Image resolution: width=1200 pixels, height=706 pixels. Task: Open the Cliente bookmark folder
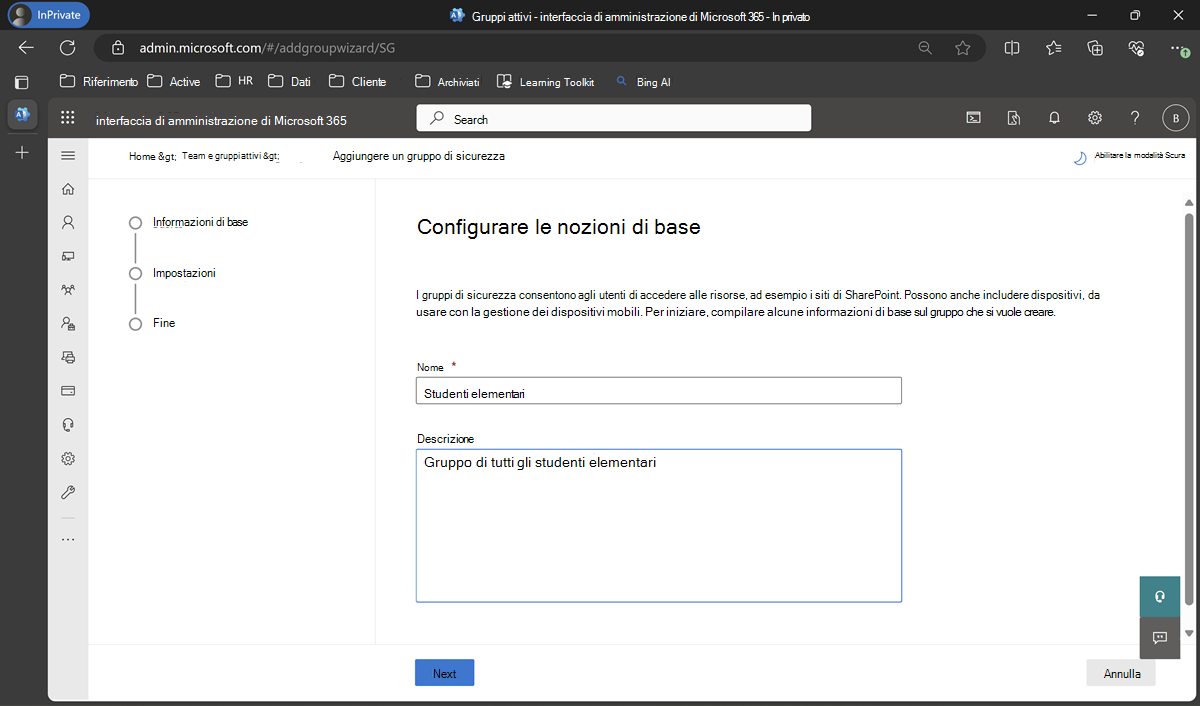(x=358, y=82)
